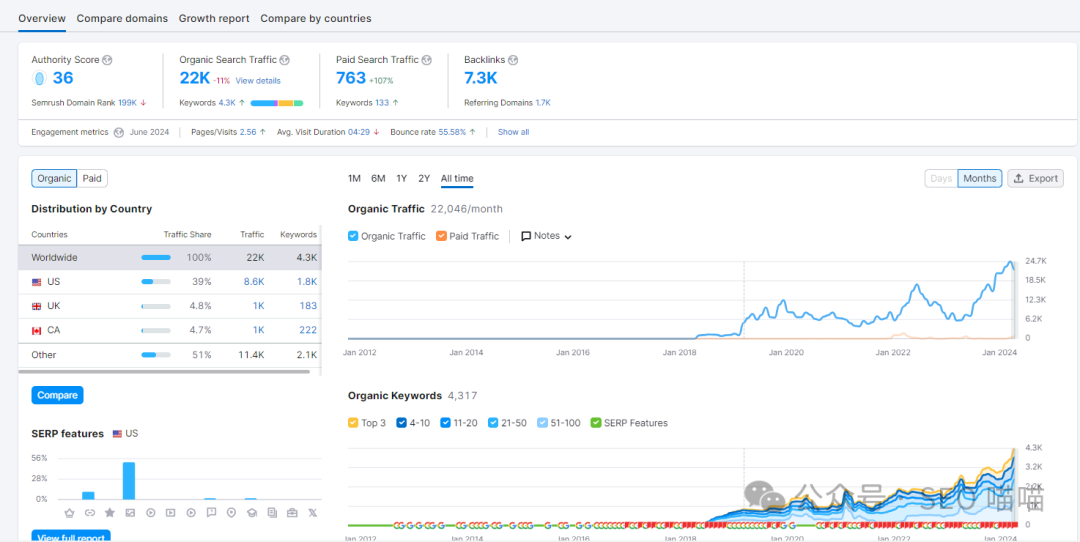Click the star reviews SERP feature icon
The image size is (1080, 542).
pyautogui.click(x=110, y=513)
